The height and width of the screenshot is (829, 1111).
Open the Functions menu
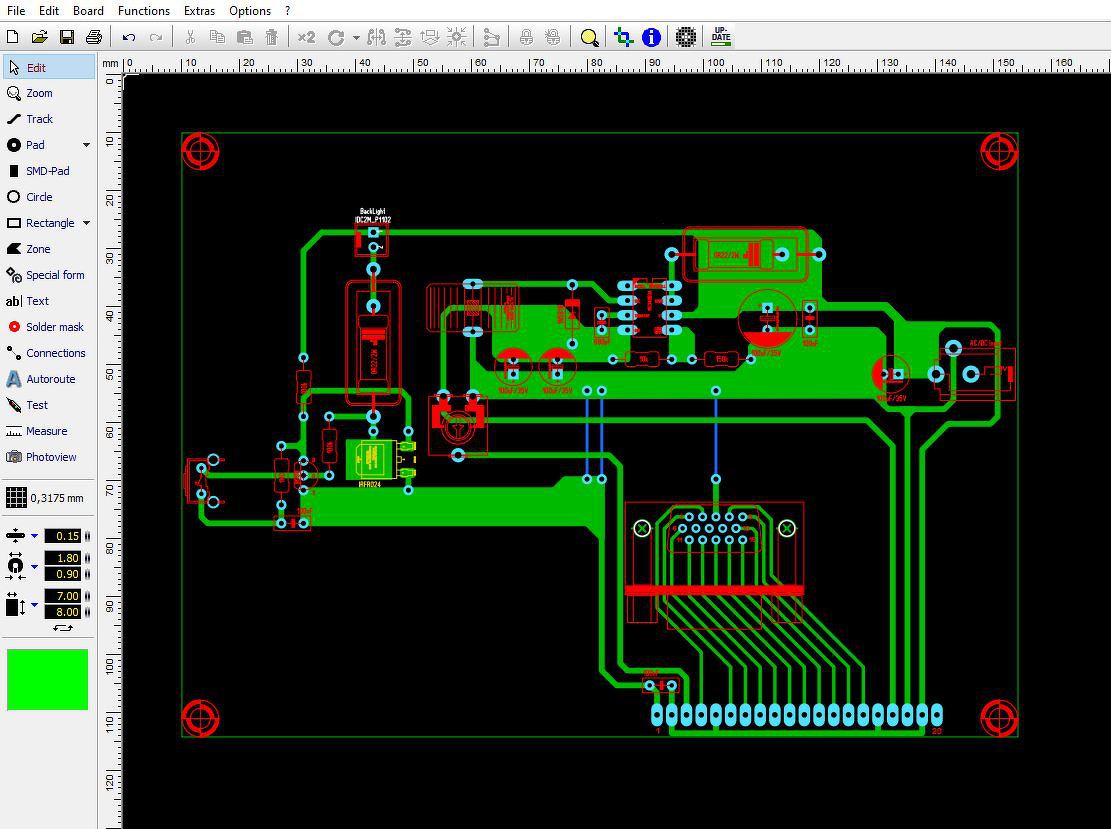(144, 11)
